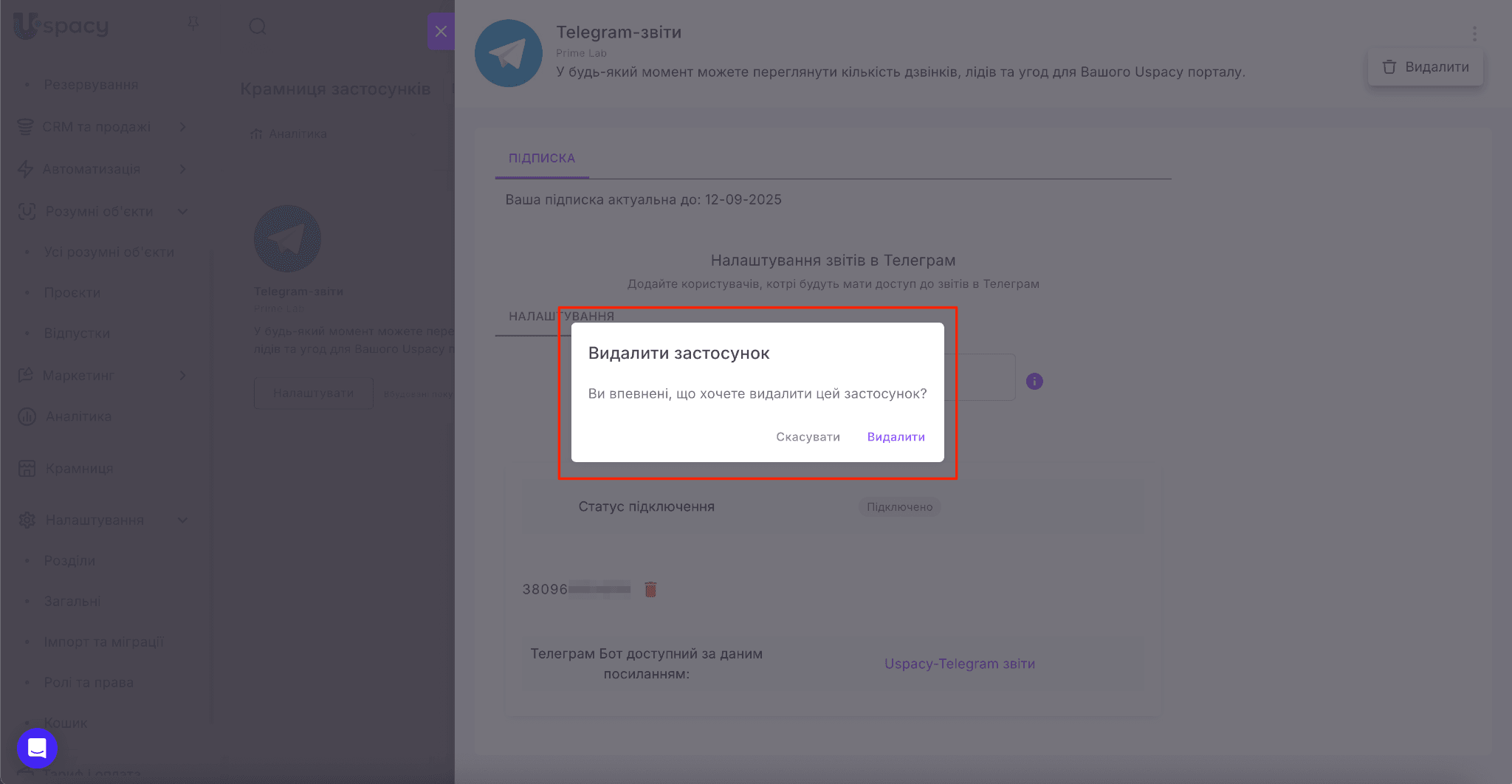Expand the Автоматизація section

pos(182,169)
